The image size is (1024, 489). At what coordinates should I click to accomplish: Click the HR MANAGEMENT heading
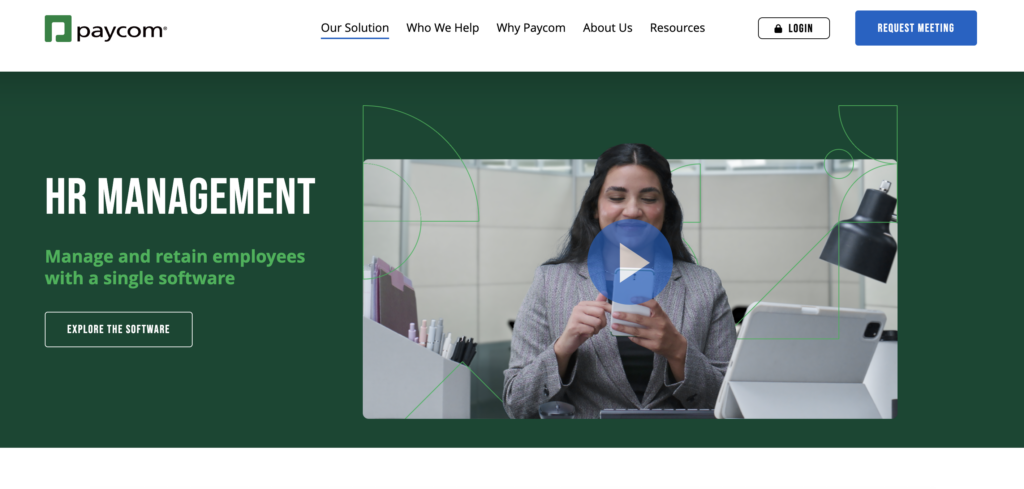pos(180,197)
